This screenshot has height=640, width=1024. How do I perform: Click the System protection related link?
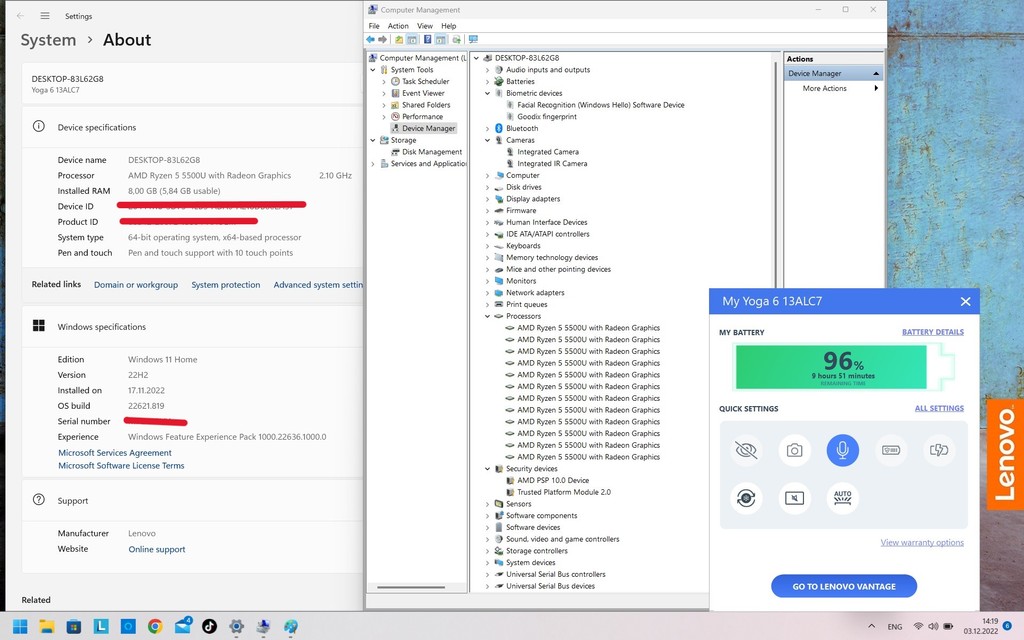coord(225,285)
